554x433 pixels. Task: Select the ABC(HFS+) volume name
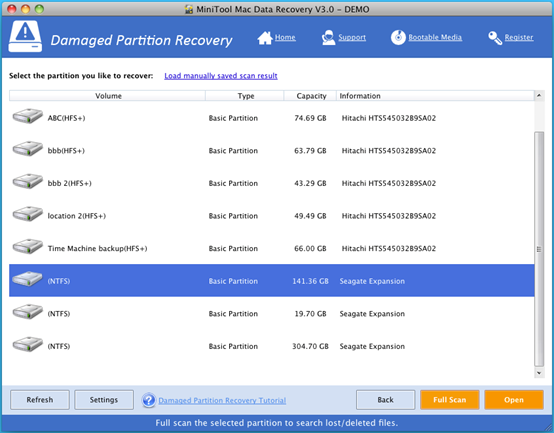click(x=66, y=118)
